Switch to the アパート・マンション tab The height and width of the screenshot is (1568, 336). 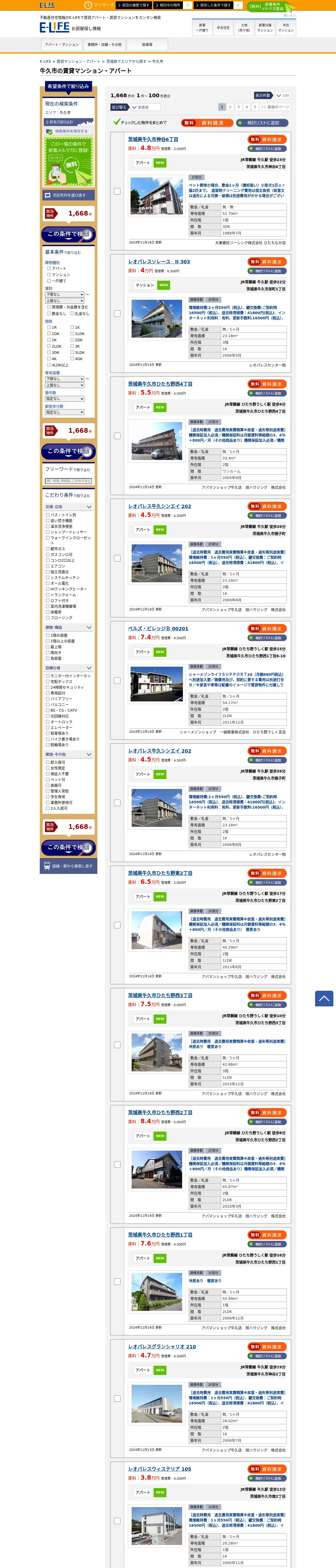pos(61,44)
